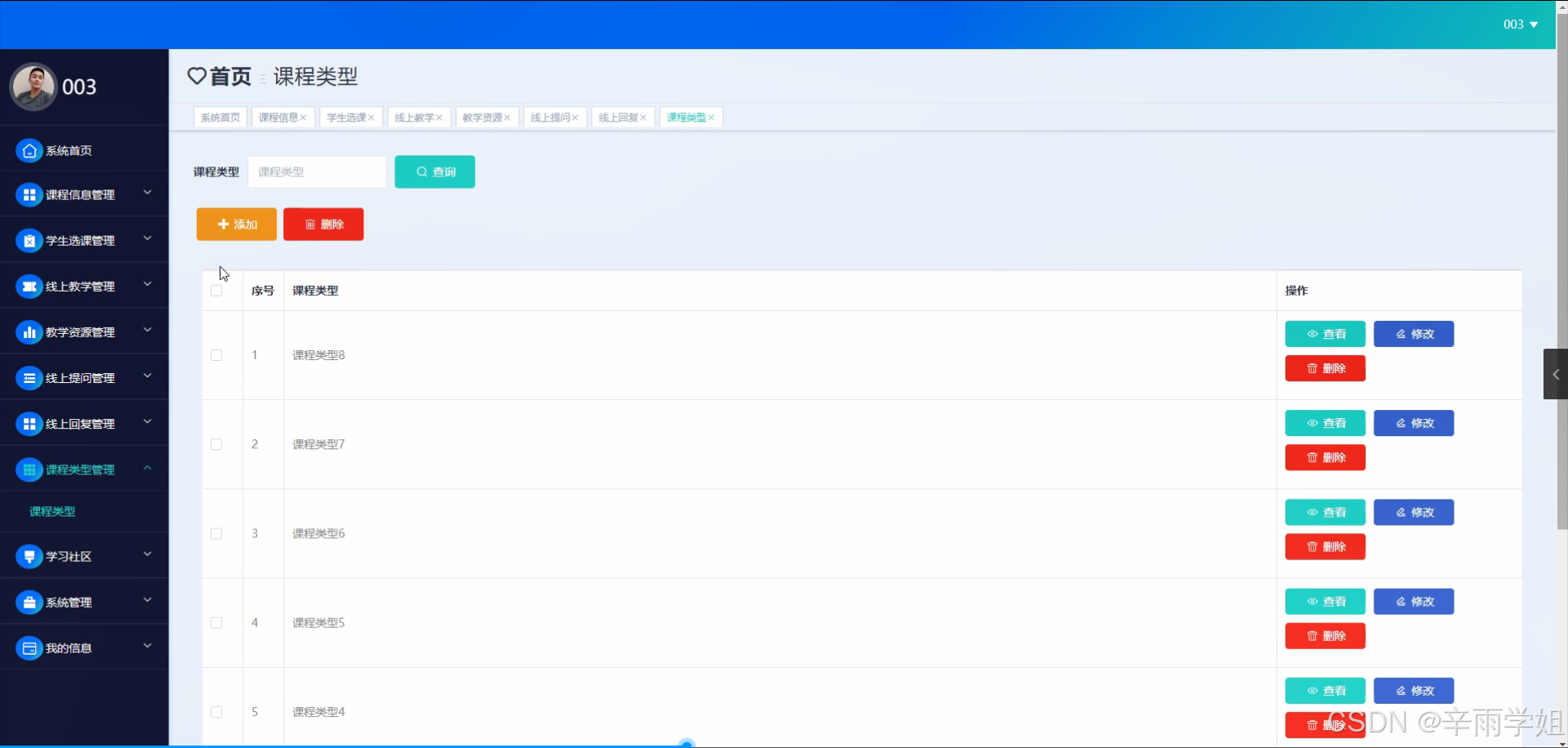
Task: Close the 教学资源 tab
Action: (x=507, y=118)
